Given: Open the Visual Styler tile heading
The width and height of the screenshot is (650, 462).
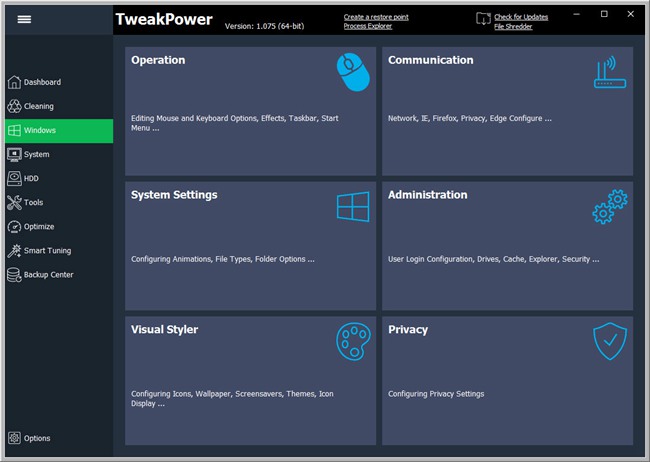Looking at the screenshot, I should 164,330.
